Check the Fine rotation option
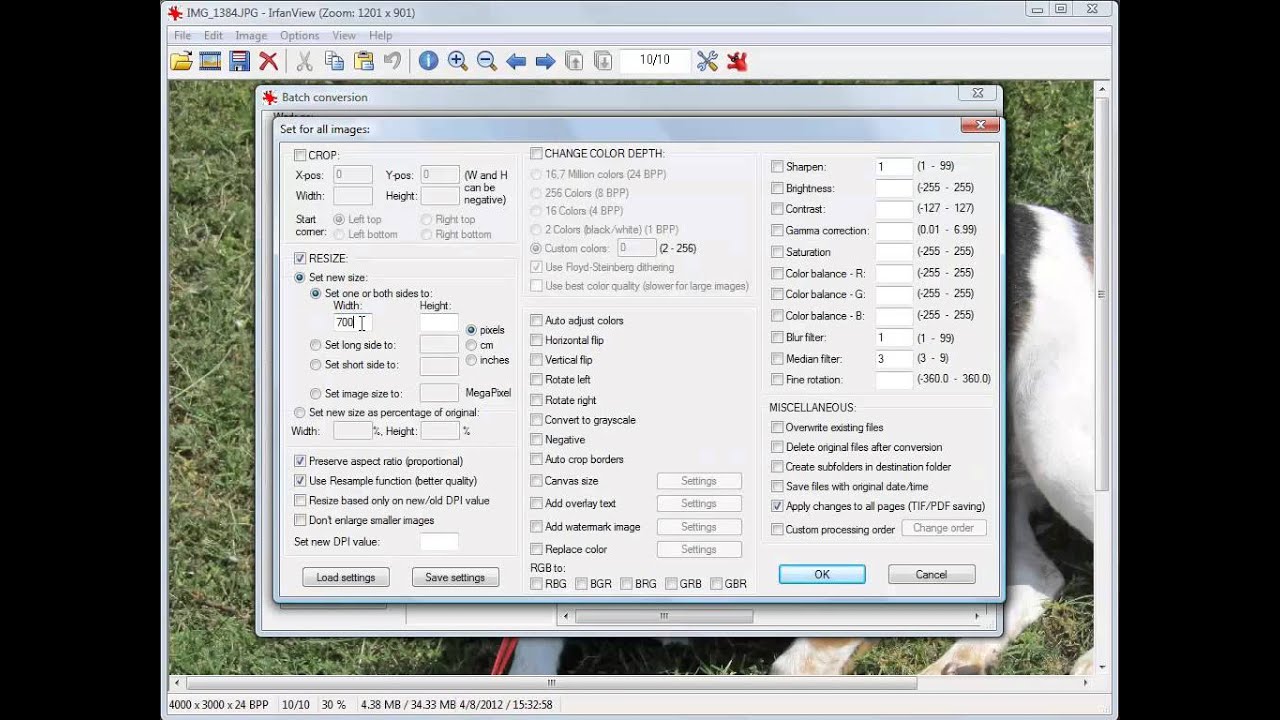 (x=777, y=380)
